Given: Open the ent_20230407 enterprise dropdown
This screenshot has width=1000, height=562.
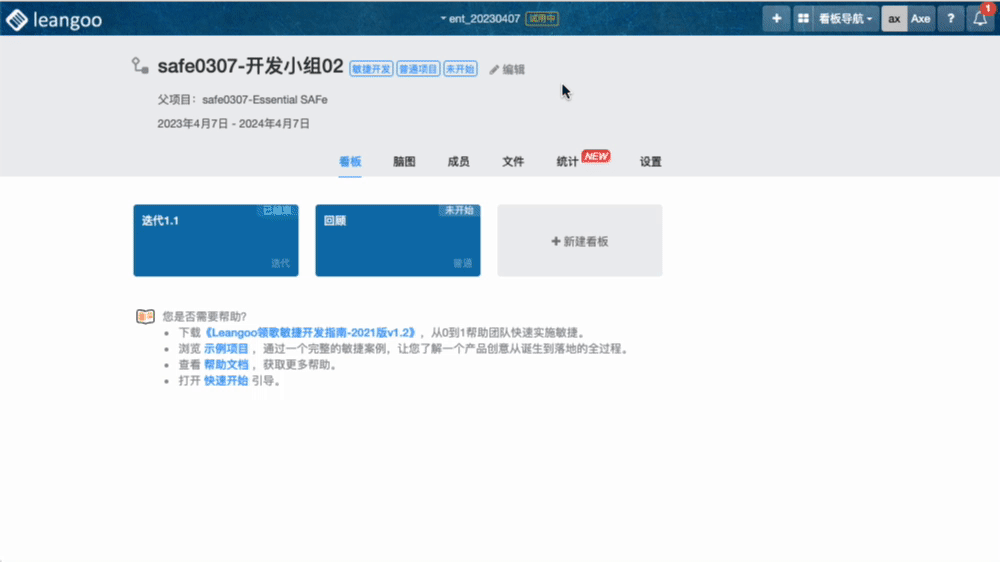Looking at the screenshot, I should 481,19.
